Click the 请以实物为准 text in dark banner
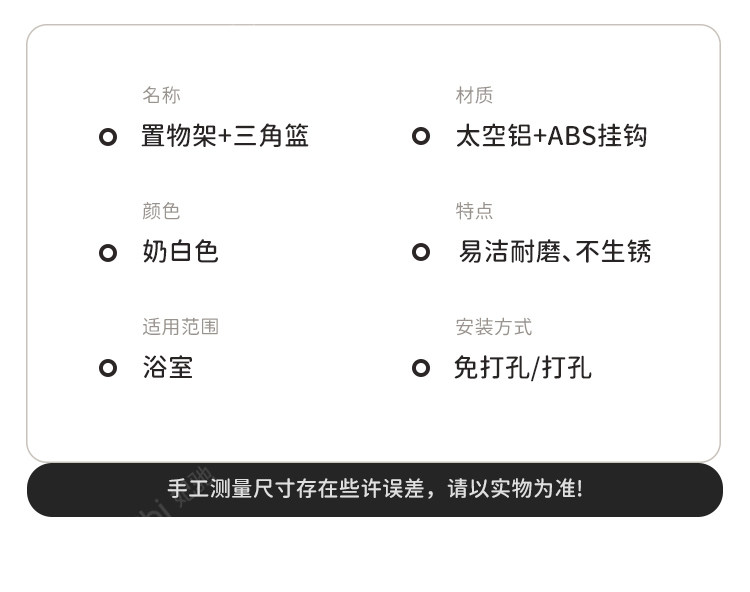The width and height of the screenshot is (750, 592). [514, 489]
